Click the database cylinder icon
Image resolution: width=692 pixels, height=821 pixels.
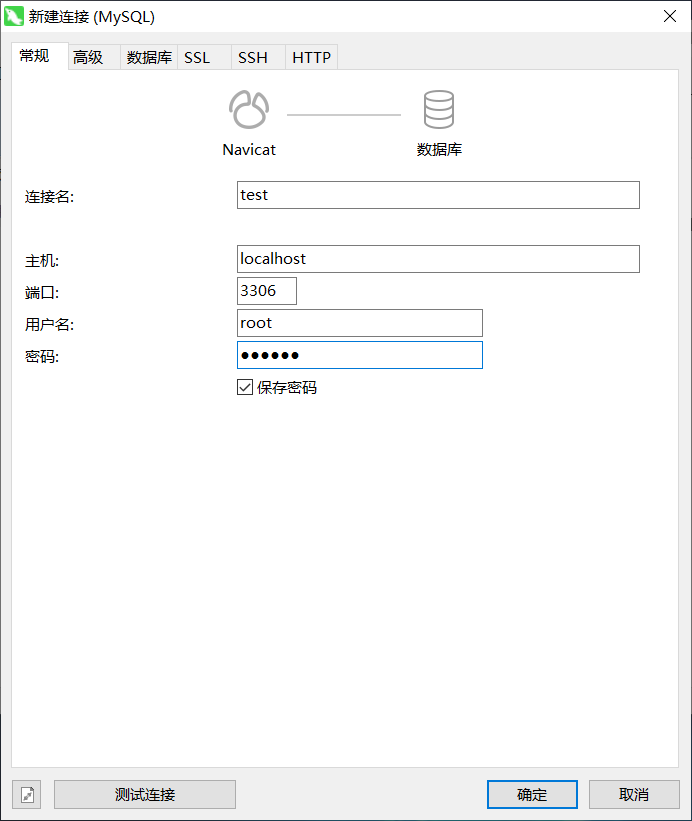438,110
